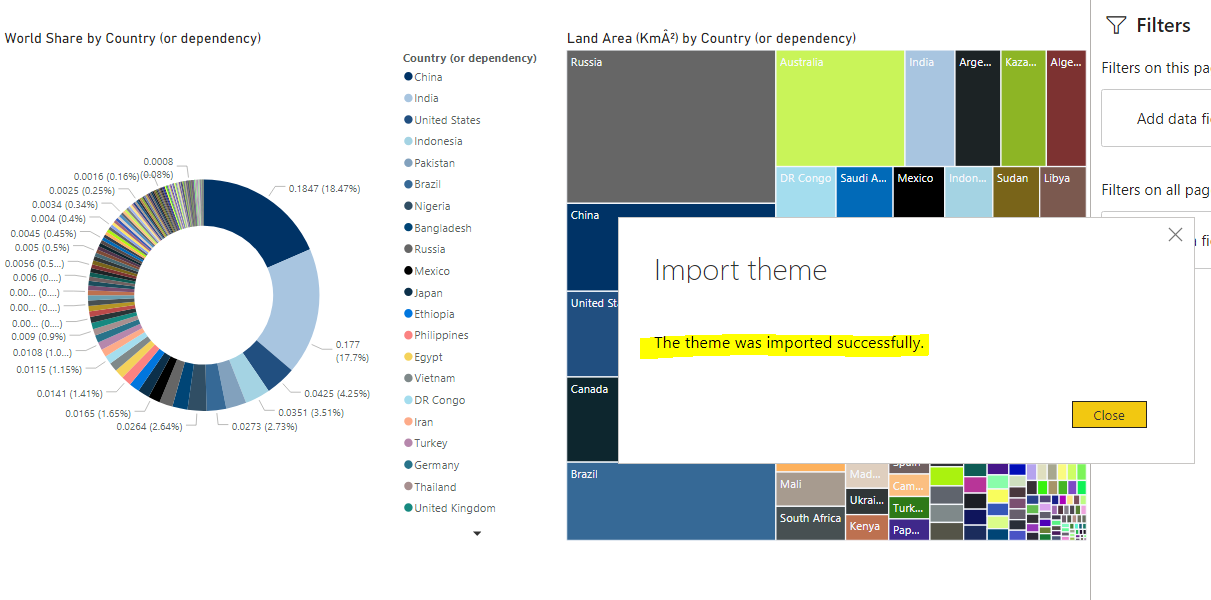Click the South Africa treemap tile

click(811, 524)
